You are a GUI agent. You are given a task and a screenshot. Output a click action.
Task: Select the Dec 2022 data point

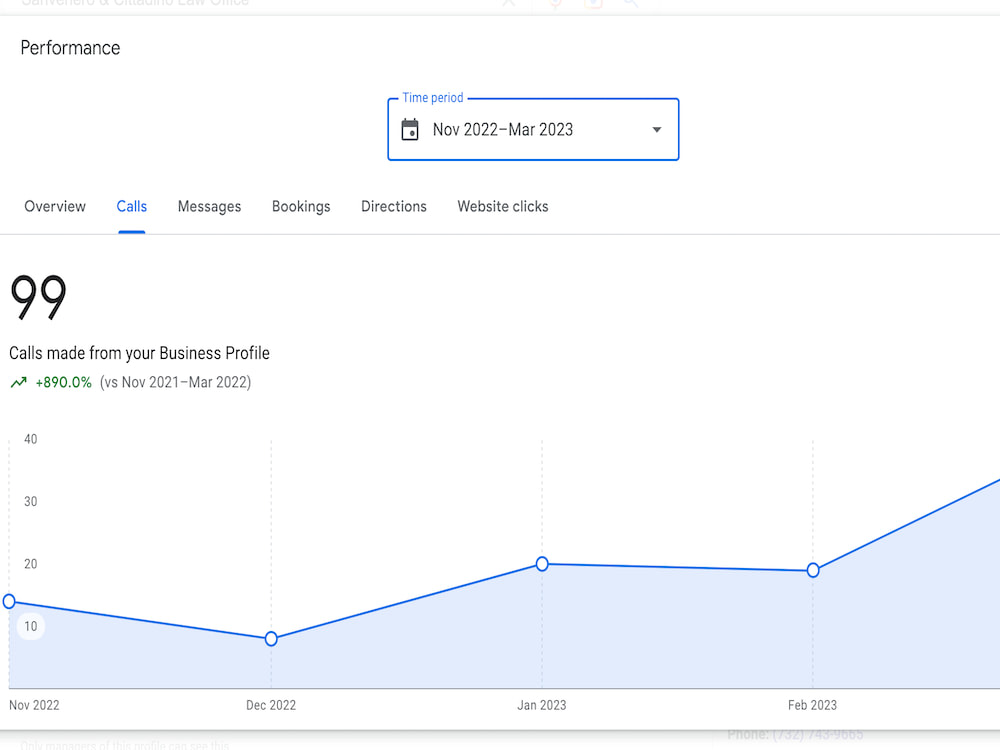point(271,638)
